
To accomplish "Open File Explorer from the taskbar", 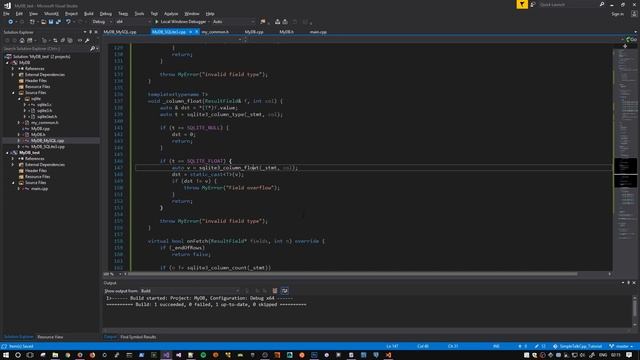I will [x=55, y=355].
